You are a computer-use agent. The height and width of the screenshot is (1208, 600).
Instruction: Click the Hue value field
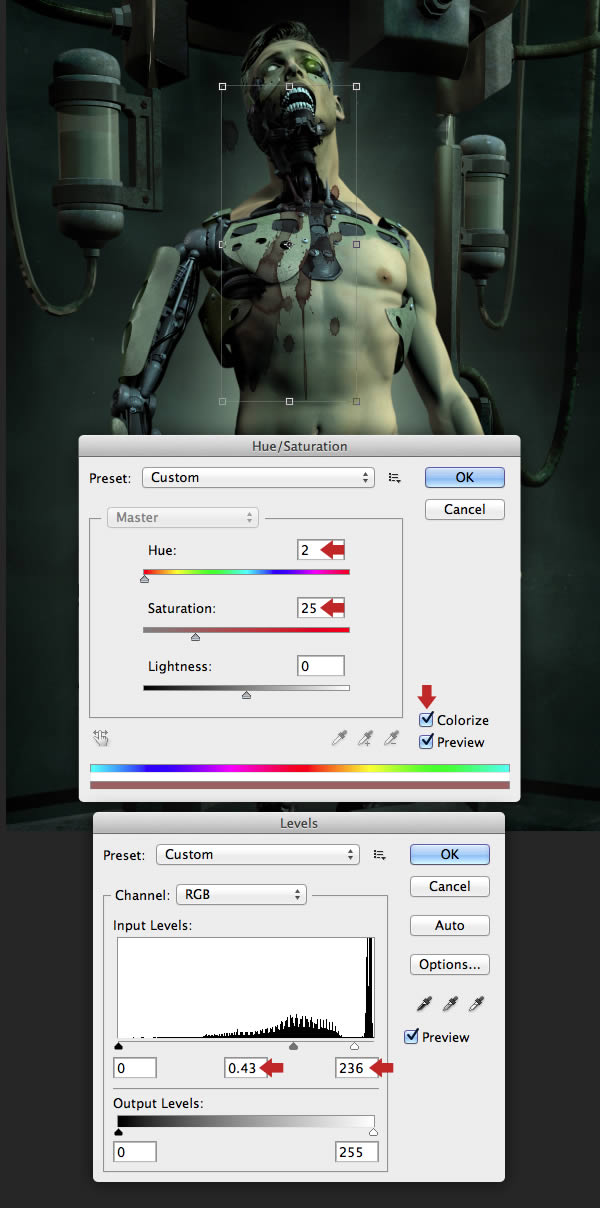[321, 549]
